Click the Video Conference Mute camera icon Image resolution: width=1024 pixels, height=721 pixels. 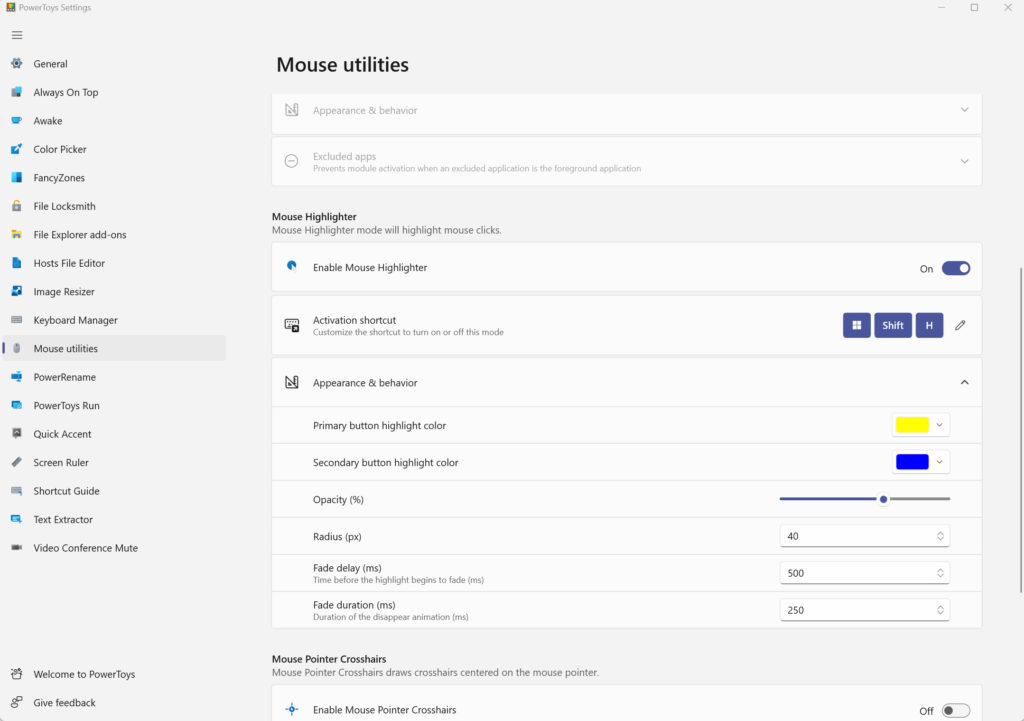tap(16, 548)
